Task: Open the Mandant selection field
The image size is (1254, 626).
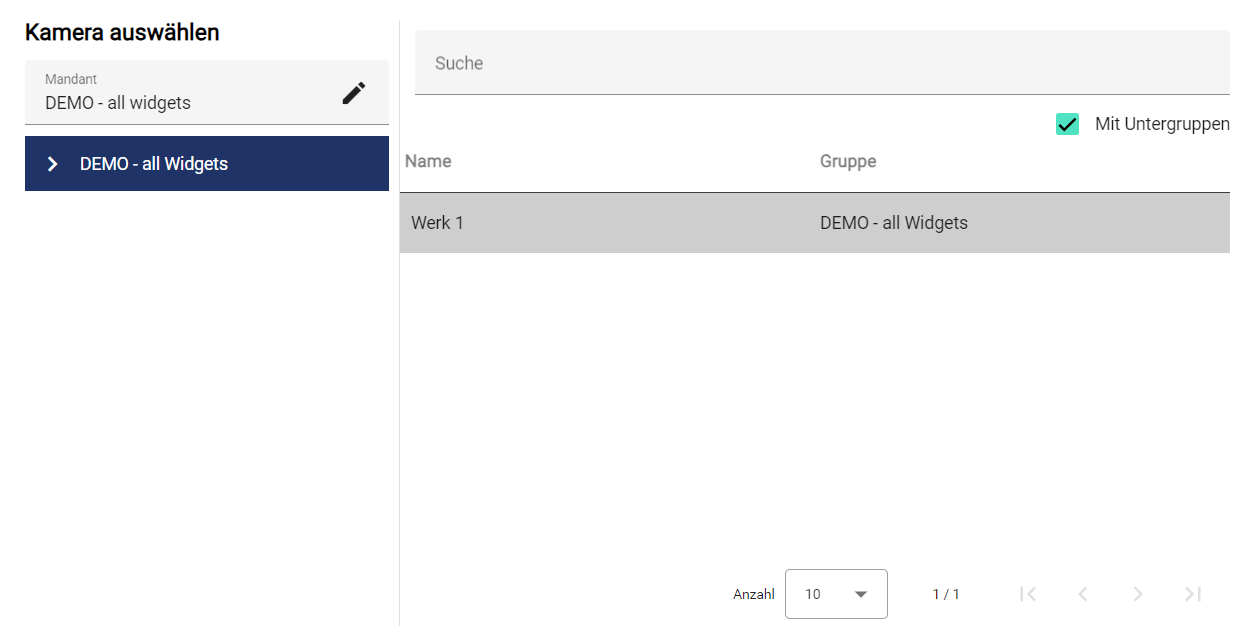Action: 180,93
